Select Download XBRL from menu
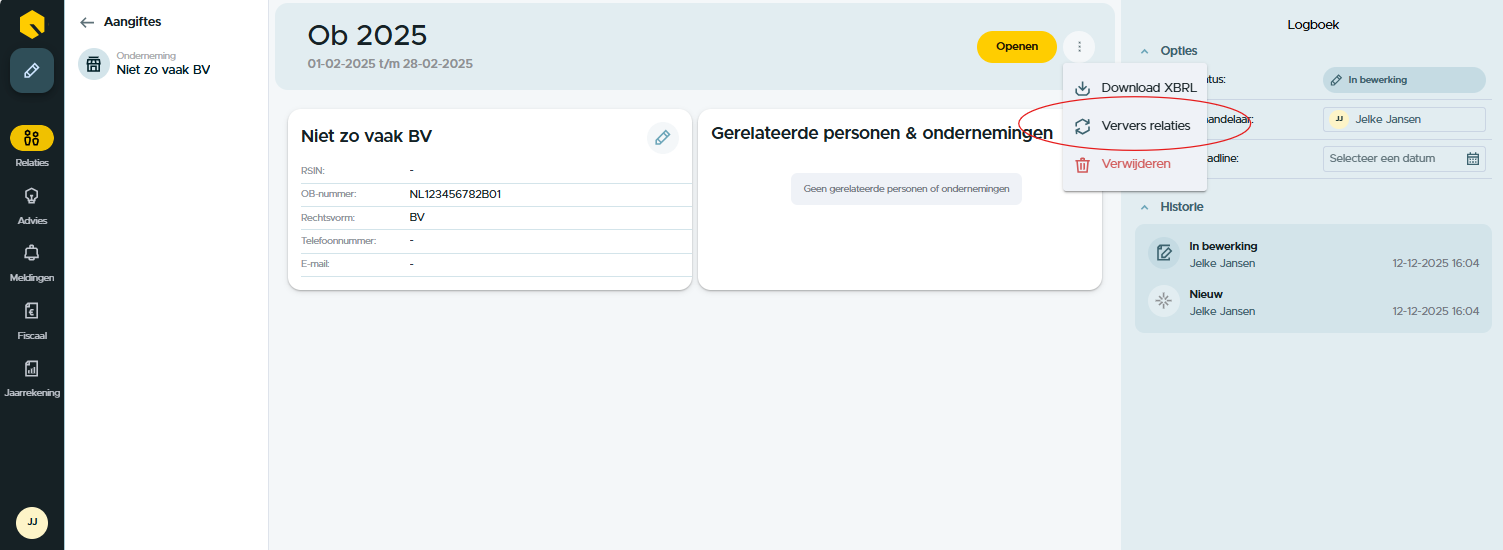Viewport: 1503px width, 550px height. pyautogui.click(x=1148, y=88)
